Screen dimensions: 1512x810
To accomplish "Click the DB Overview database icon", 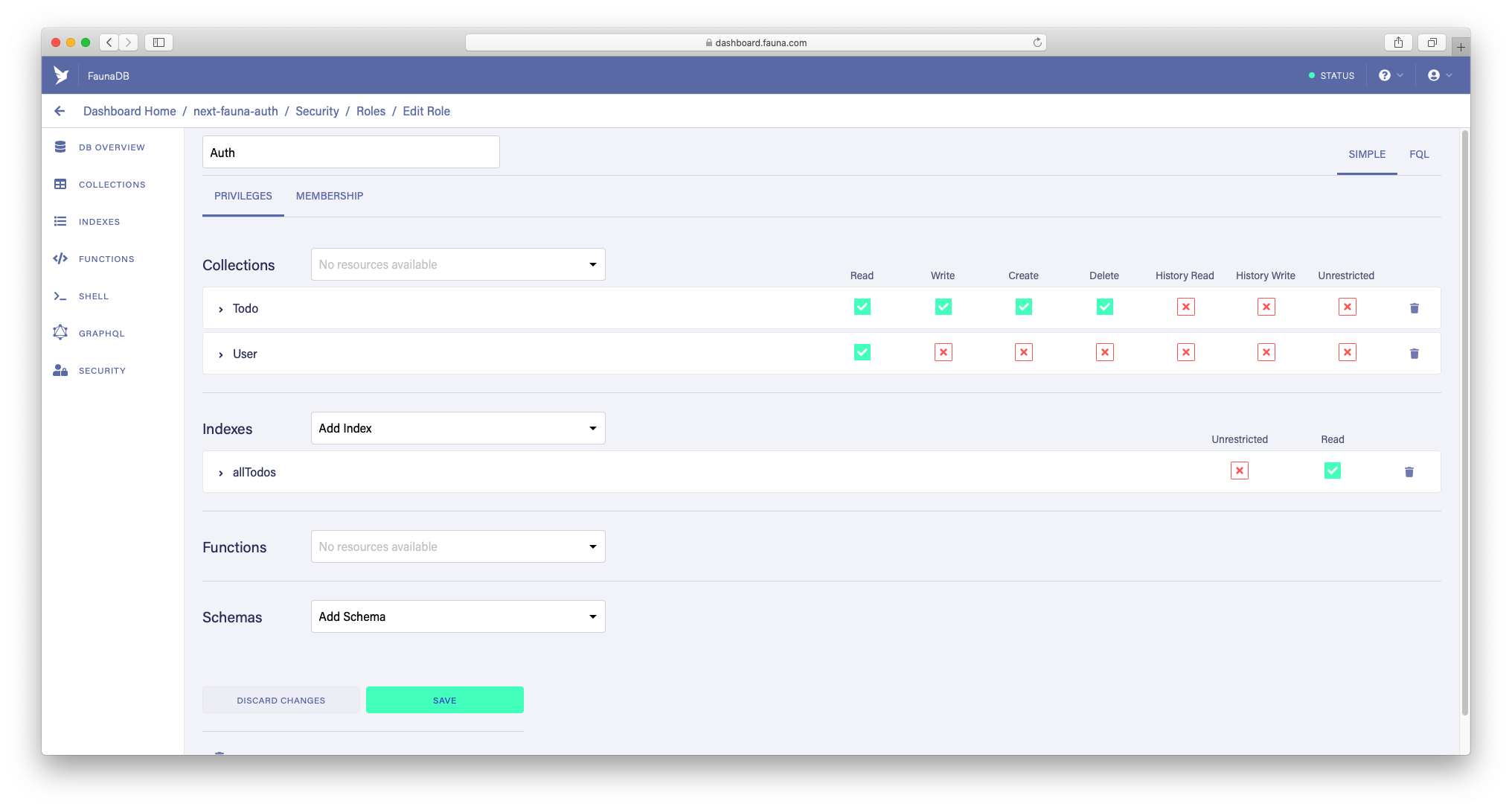I will click(x=60, y=147).
